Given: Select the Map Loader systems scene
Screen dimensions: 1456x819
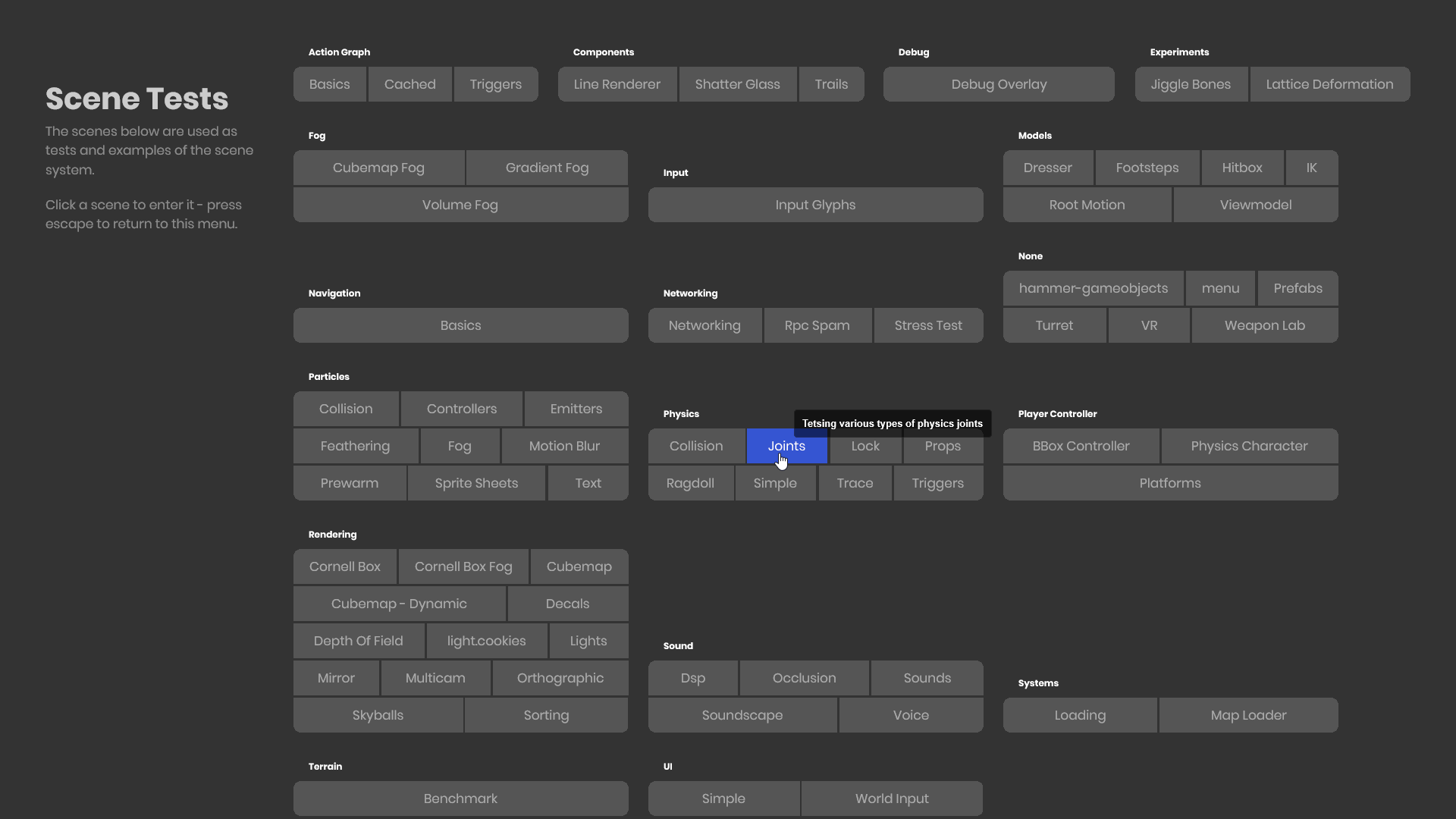Looking at the screenshot, I should [x=1247, y=715].
